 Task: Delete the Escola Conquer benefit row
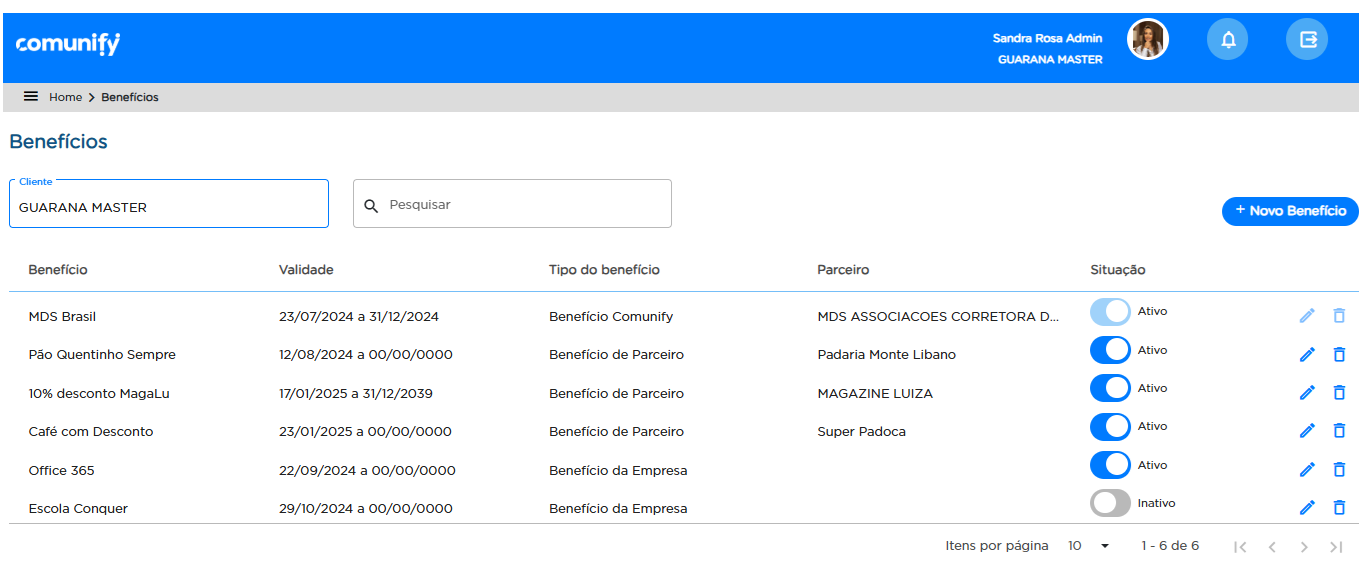pos(1339,508)
